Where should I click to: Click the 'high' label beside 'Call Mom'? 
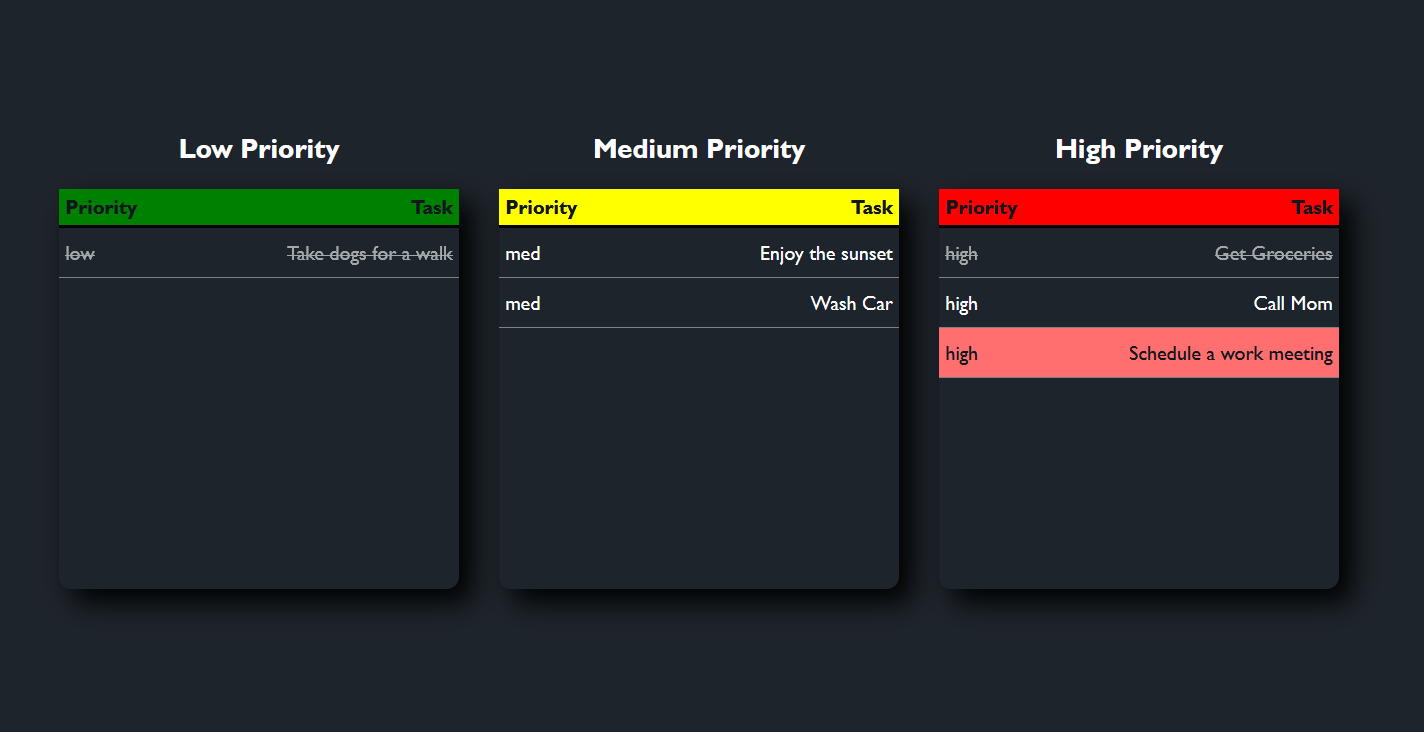pyautogui.click(x=961, y=303)
